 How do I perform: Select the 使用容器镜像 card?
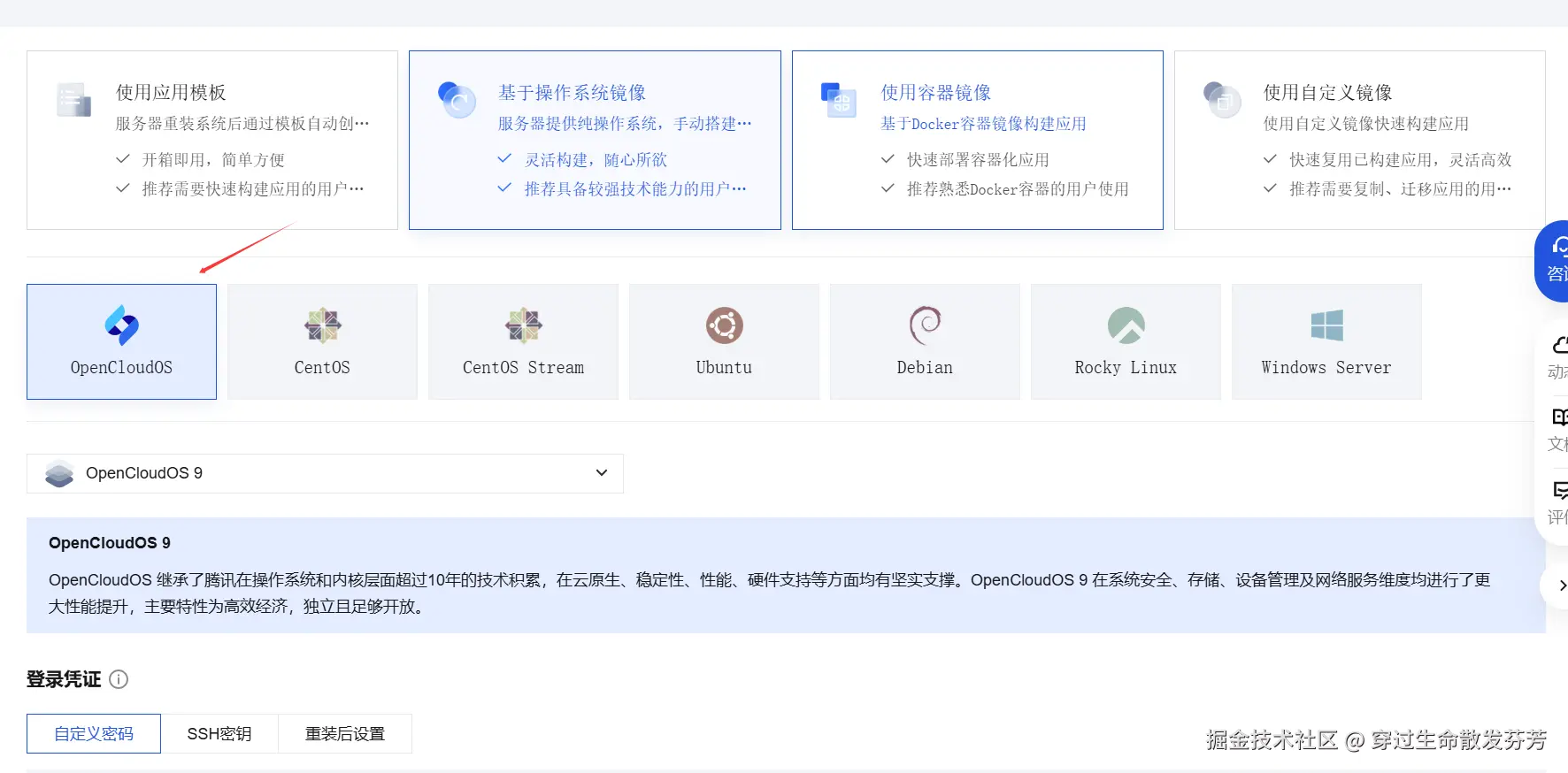977,140
